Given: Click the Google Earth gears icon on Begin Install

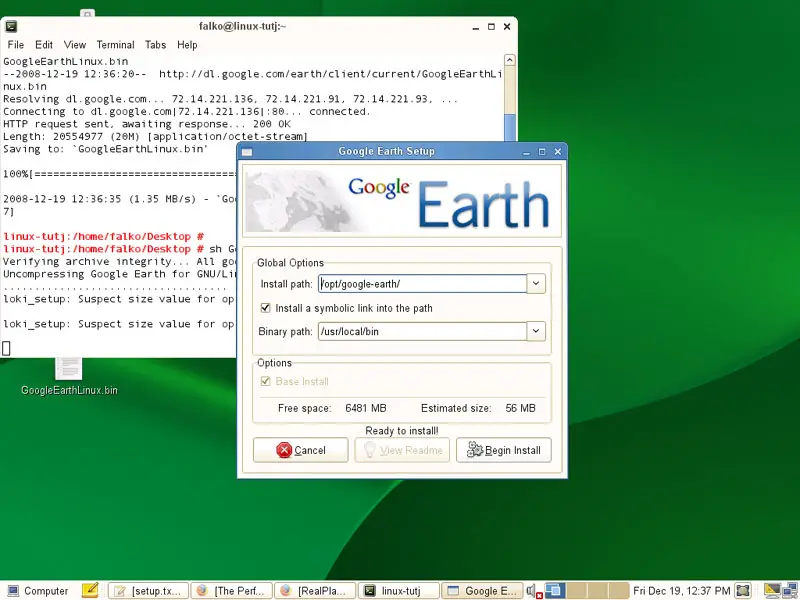Looking at the screenshot, I should point(474,449).
